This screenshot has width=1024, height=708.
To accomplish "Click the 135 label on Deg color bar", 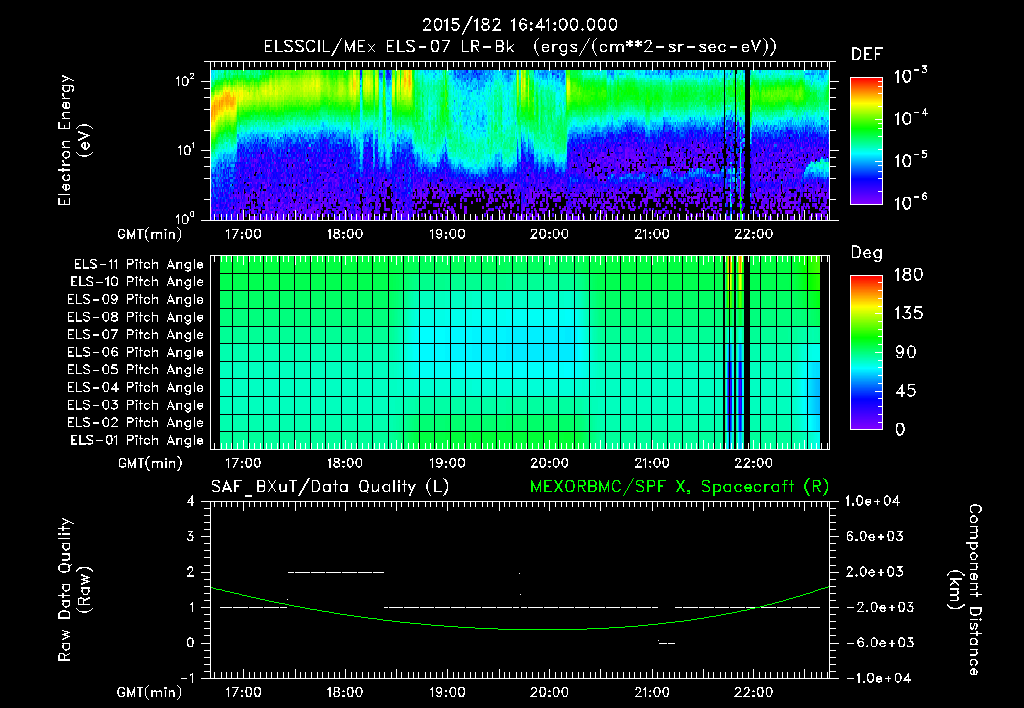I will coord(908,314).
